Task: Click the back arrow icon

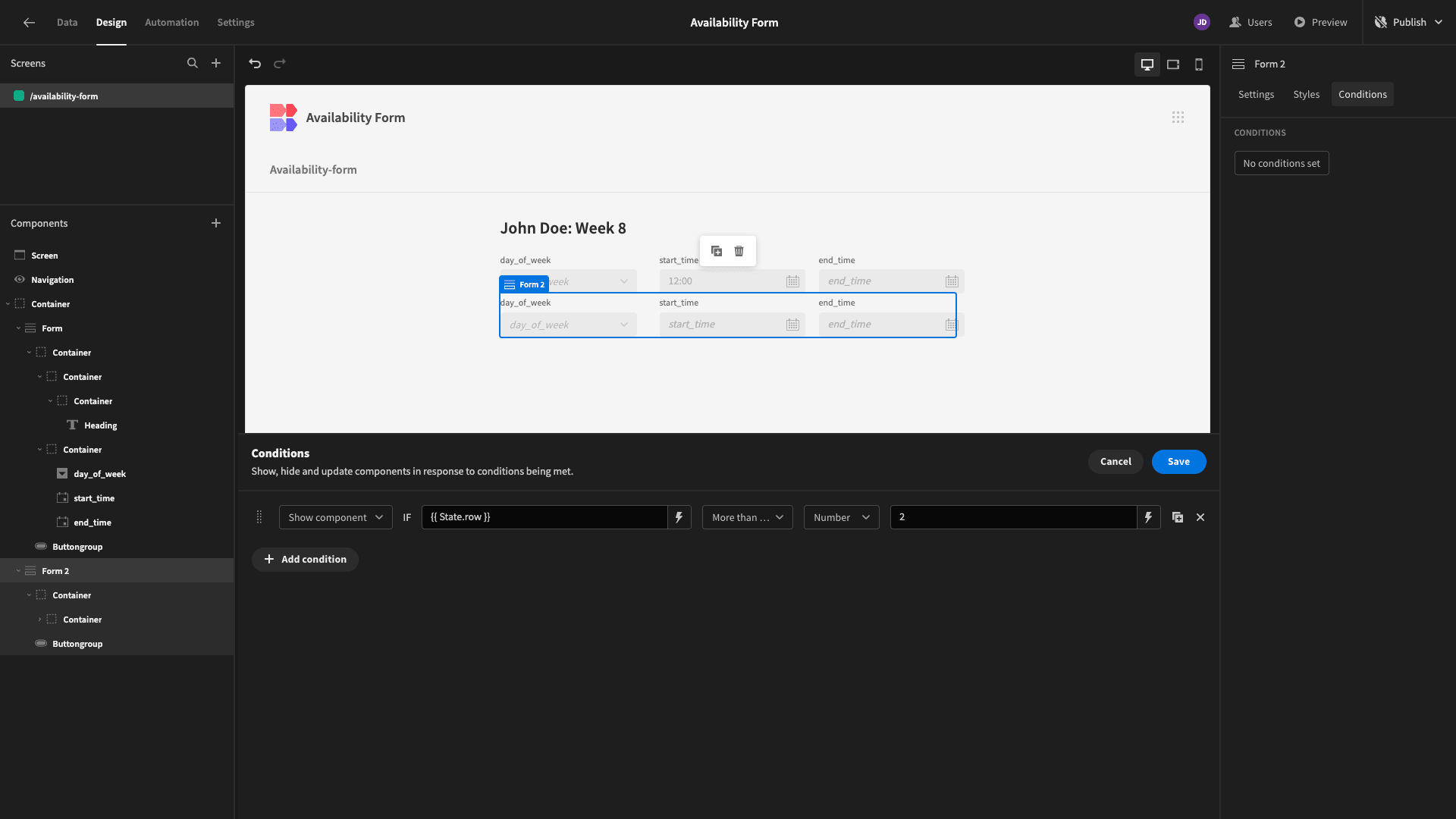Action: tap(29, 22)
